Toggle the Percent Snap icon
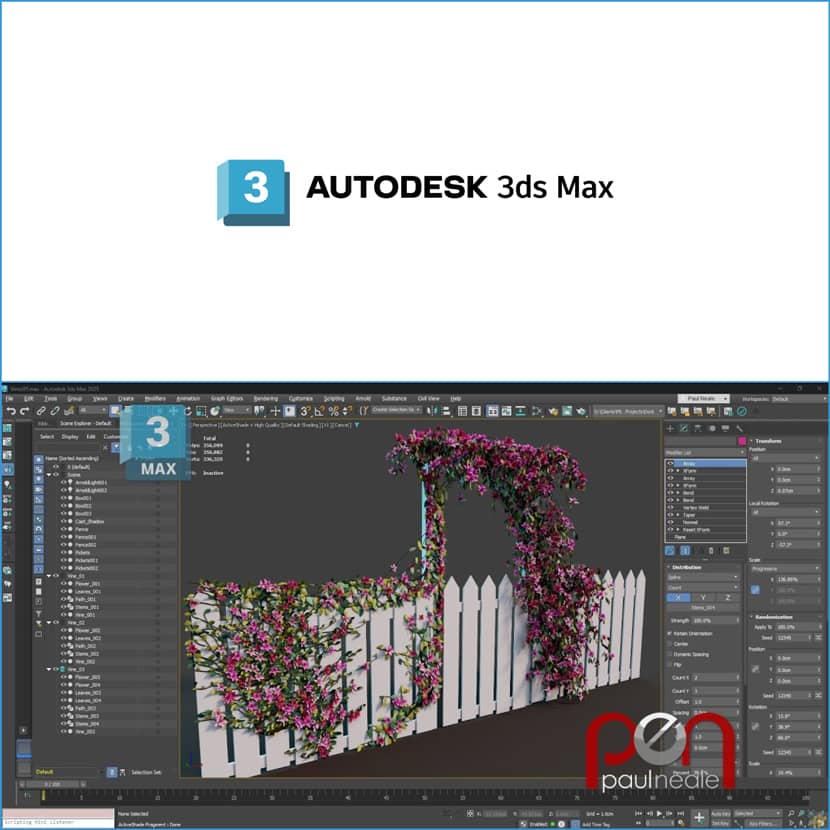Viewport: 830px width, 830px height. click(333, 411)
